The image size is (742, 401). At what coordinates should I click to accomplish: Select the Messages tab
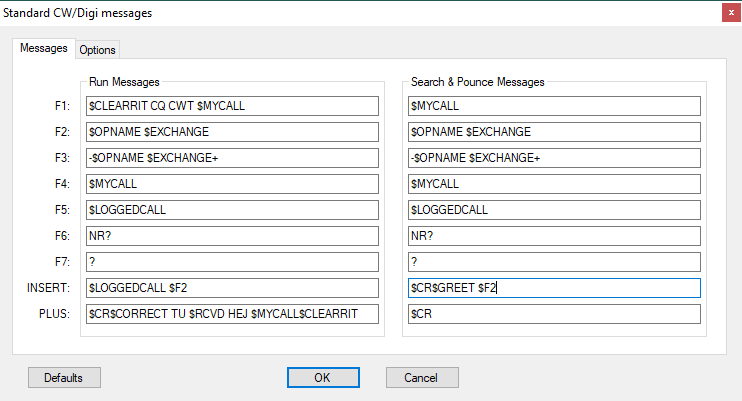44,48
